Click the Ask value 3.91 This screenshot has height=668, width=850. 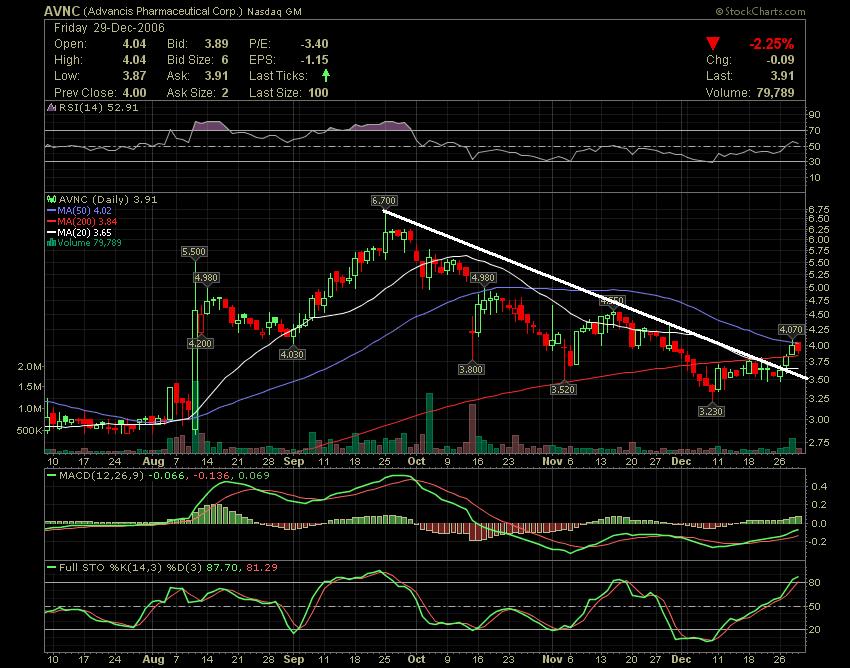(x=217, y=75)
